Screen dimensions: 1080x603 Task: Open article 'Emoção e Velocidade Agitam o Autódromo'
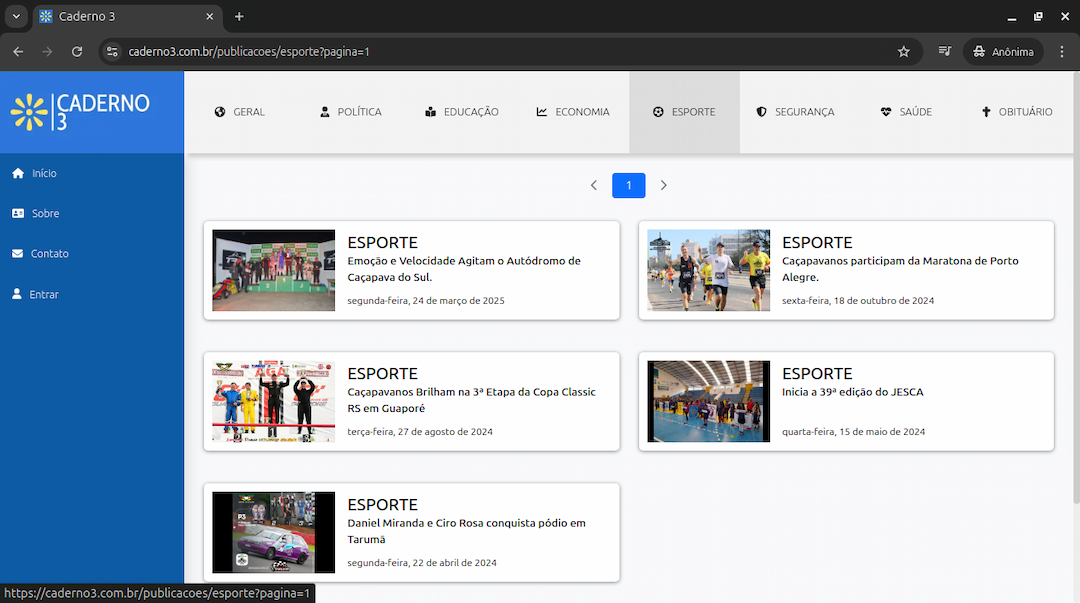(464, 269)
